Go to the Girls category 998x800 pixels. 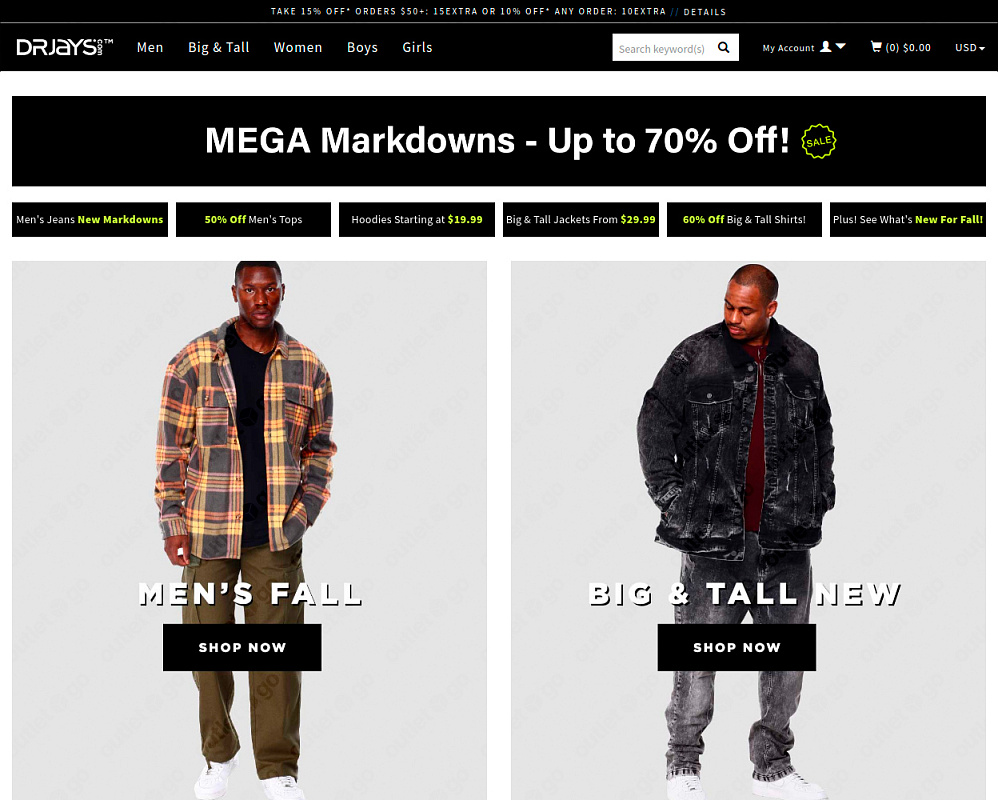click(x=417, y=47)
